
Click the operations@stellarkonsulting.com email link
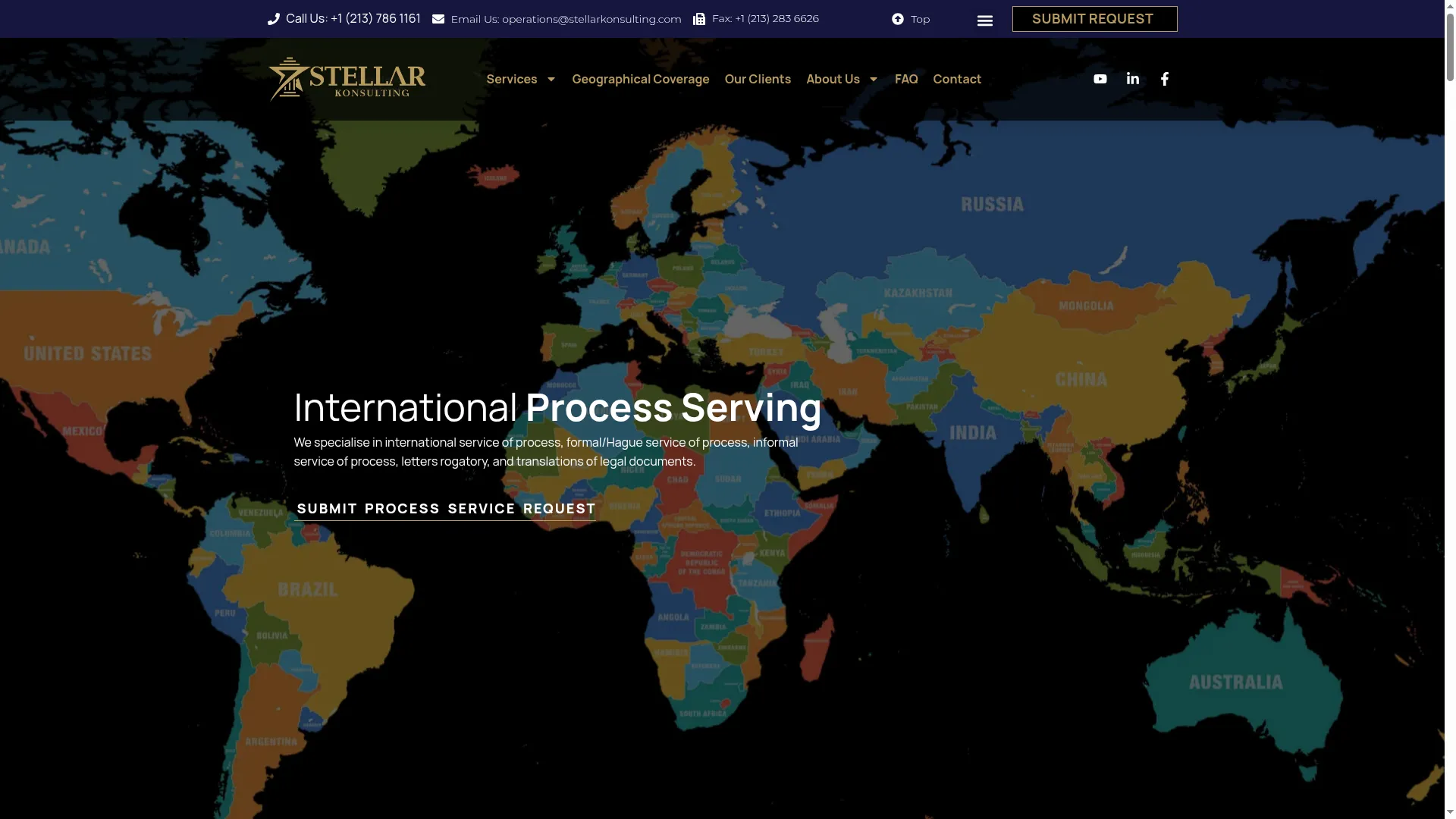pos(591,19)
